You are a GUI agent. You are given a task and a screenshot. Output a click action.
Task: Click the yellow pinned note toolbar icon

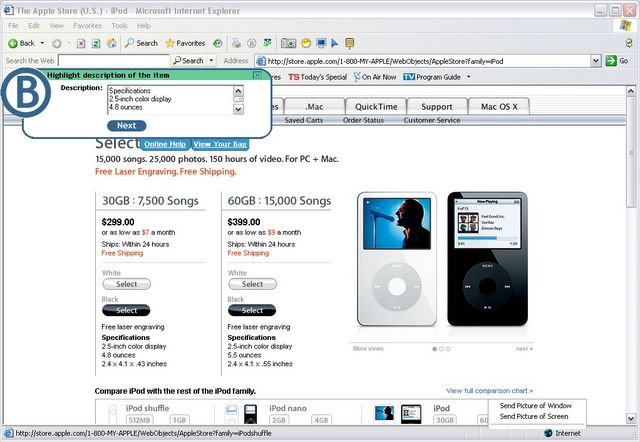pyautogui.click(x=349, y=43)
